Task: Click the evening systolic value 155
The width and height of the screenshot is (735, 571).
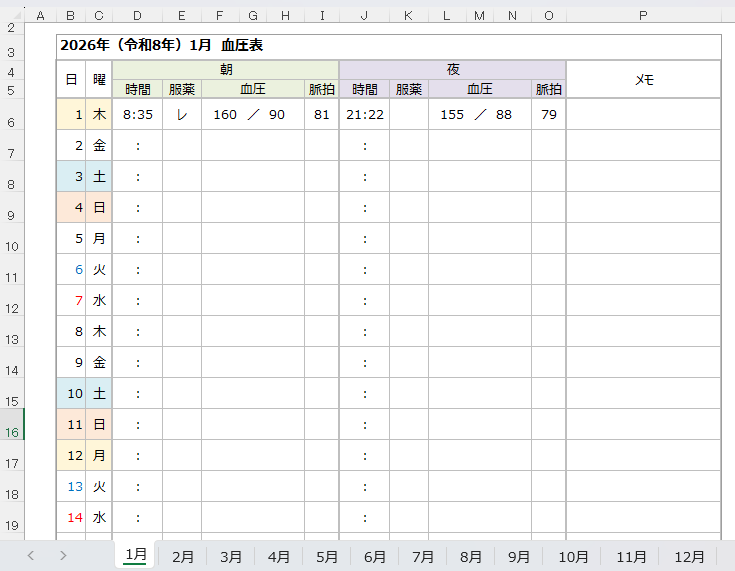Action: [452, 115]
